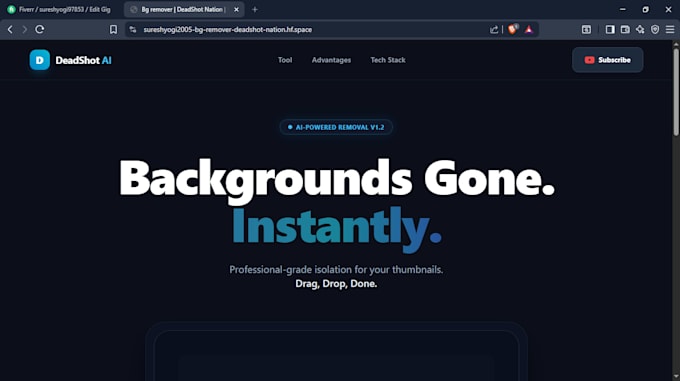Click the share page icon in address bar
Viewport: 680px width, 381px height.
coord(494,29)
